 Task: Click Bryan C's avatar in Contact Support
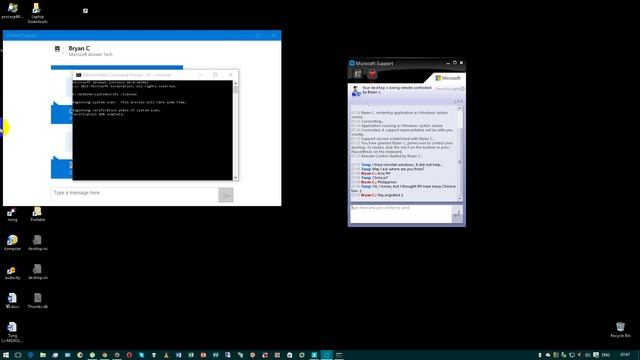point(58,49)
